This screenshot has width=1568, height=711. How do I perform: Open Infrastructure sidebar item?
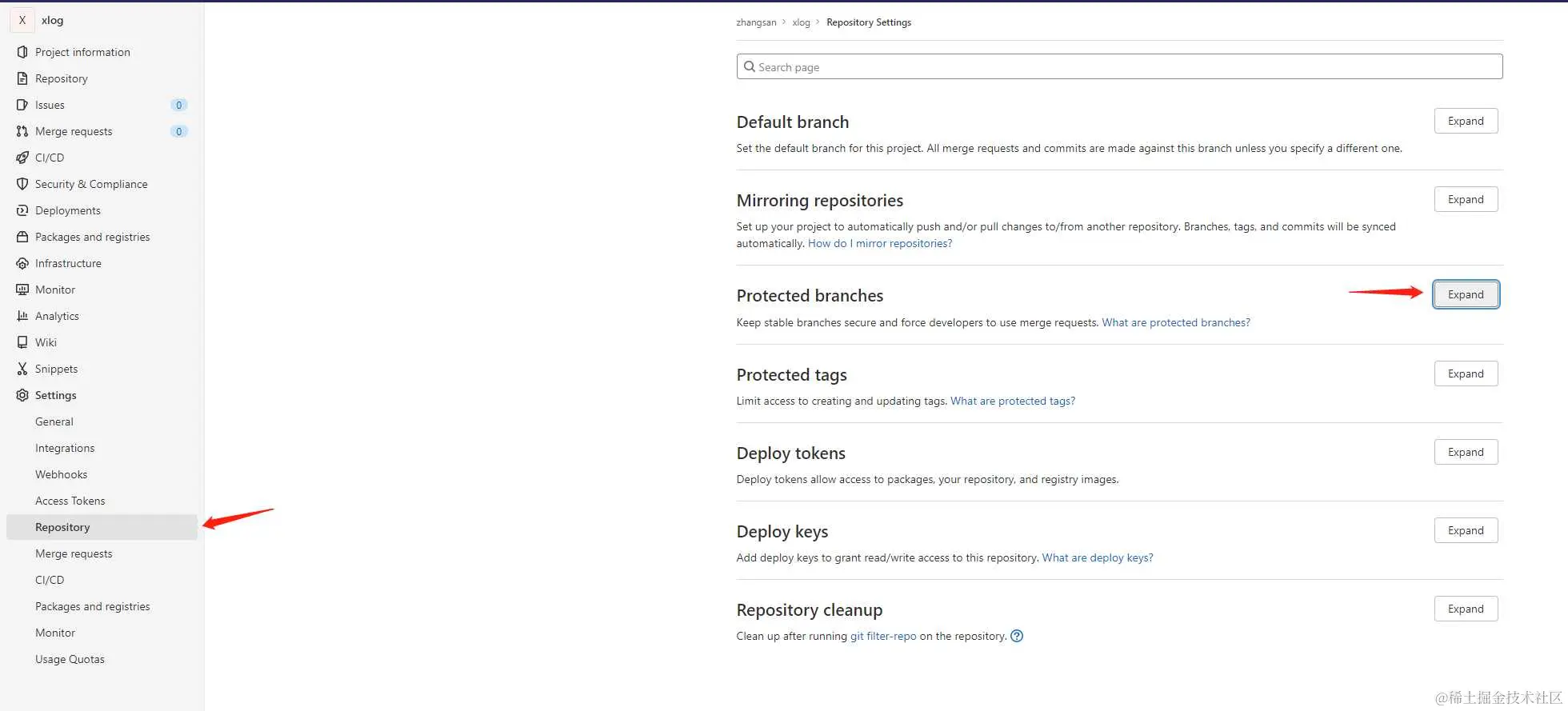[x=102, y=263]
